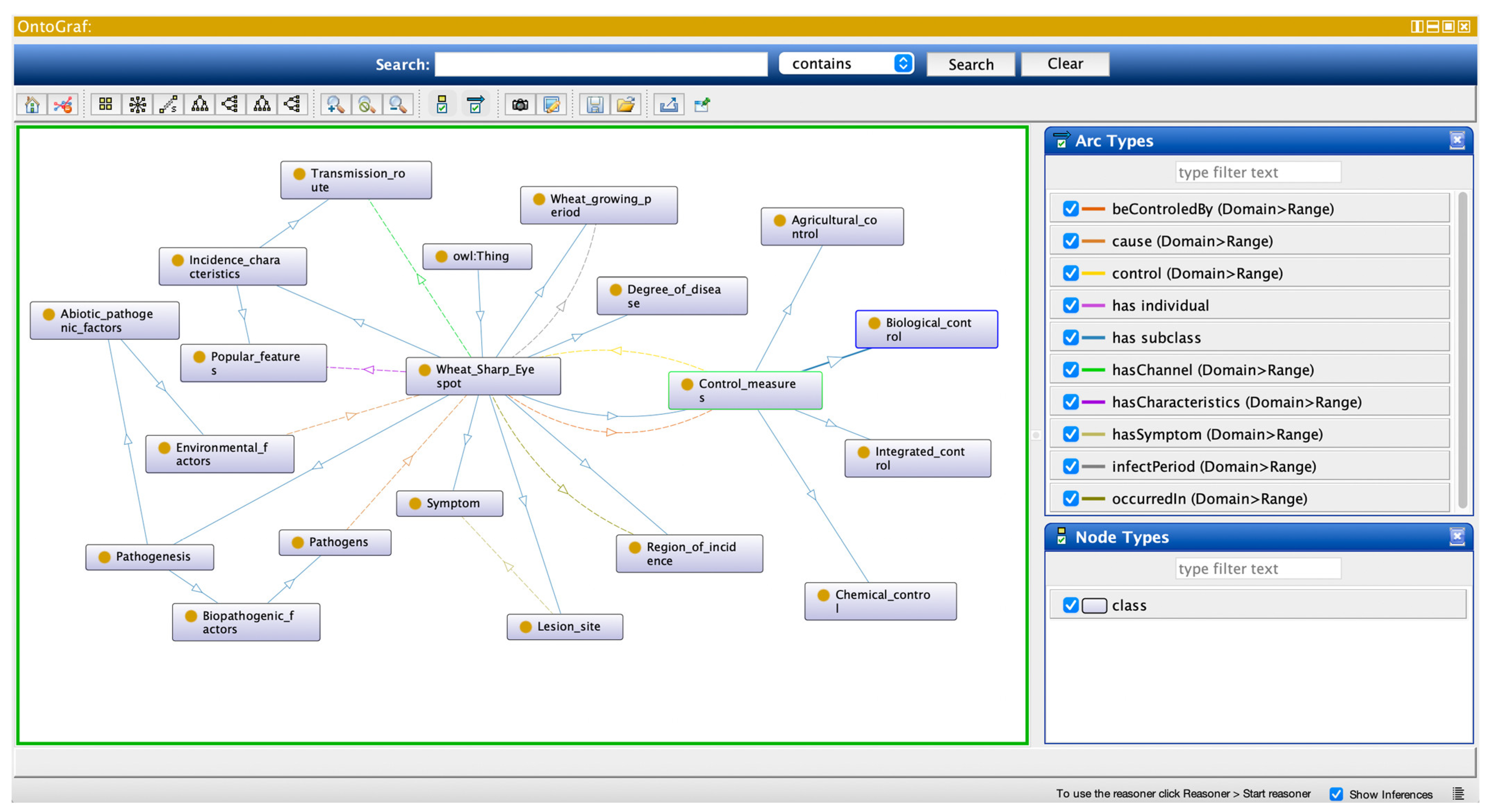Open the contains search mode dropdown
1488x812 pixels.
click(x=846, y=64)
